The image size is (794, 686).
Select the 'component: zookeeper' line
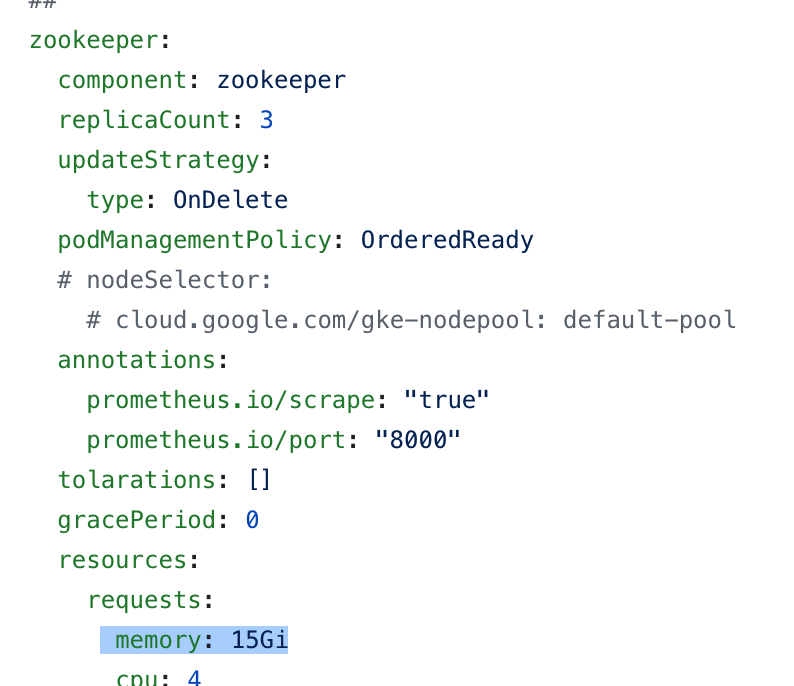tap(202, 80)
